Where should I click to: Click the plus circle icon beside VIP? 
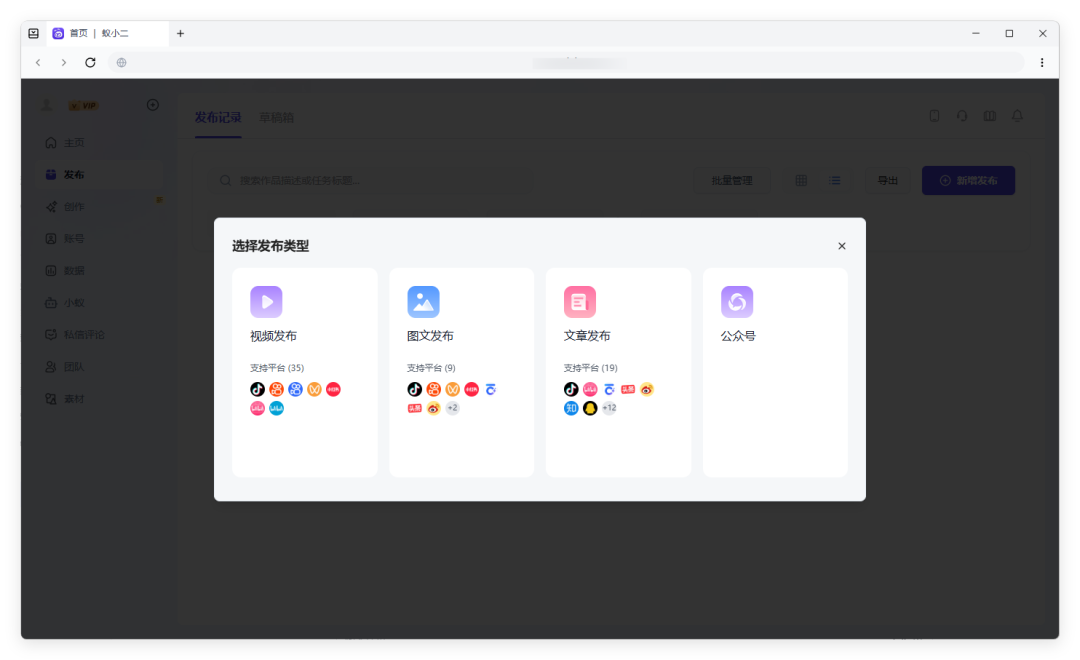pyautogui.click(x=153, y=105)
